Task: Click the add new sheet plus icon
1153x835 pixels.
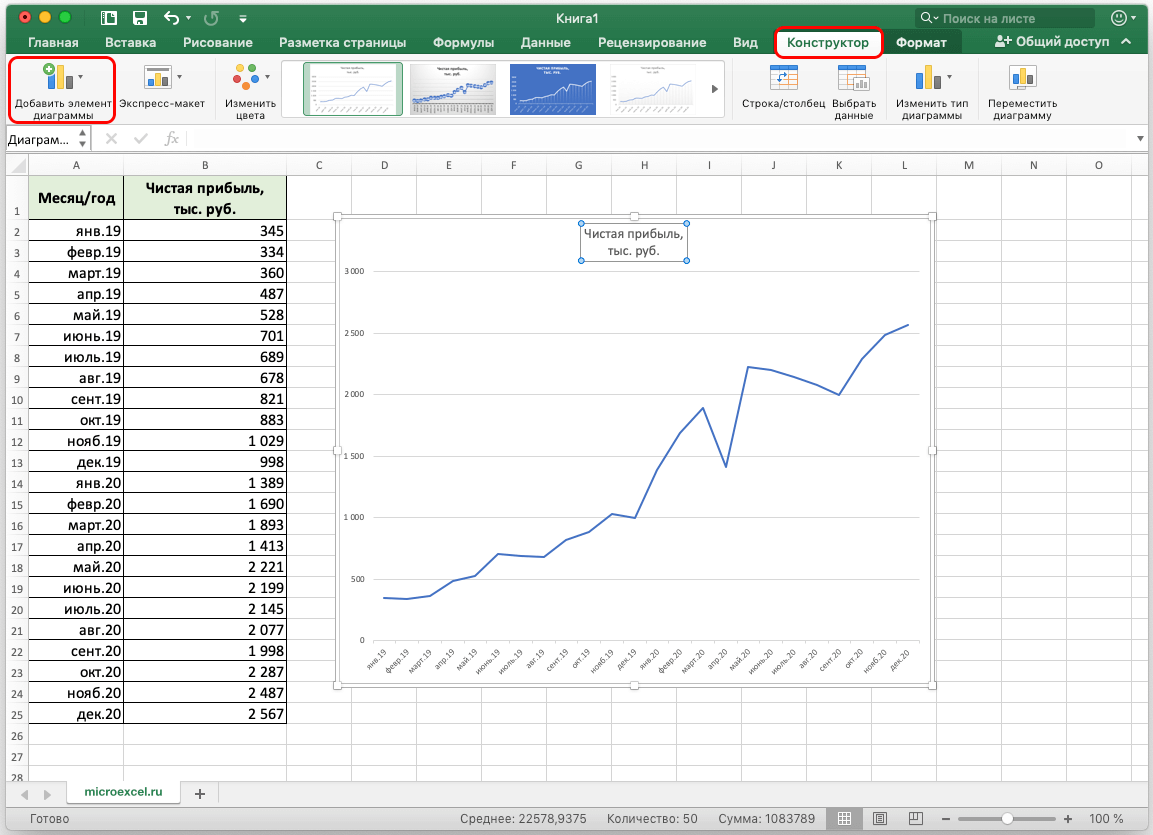Action: point(199,794)
